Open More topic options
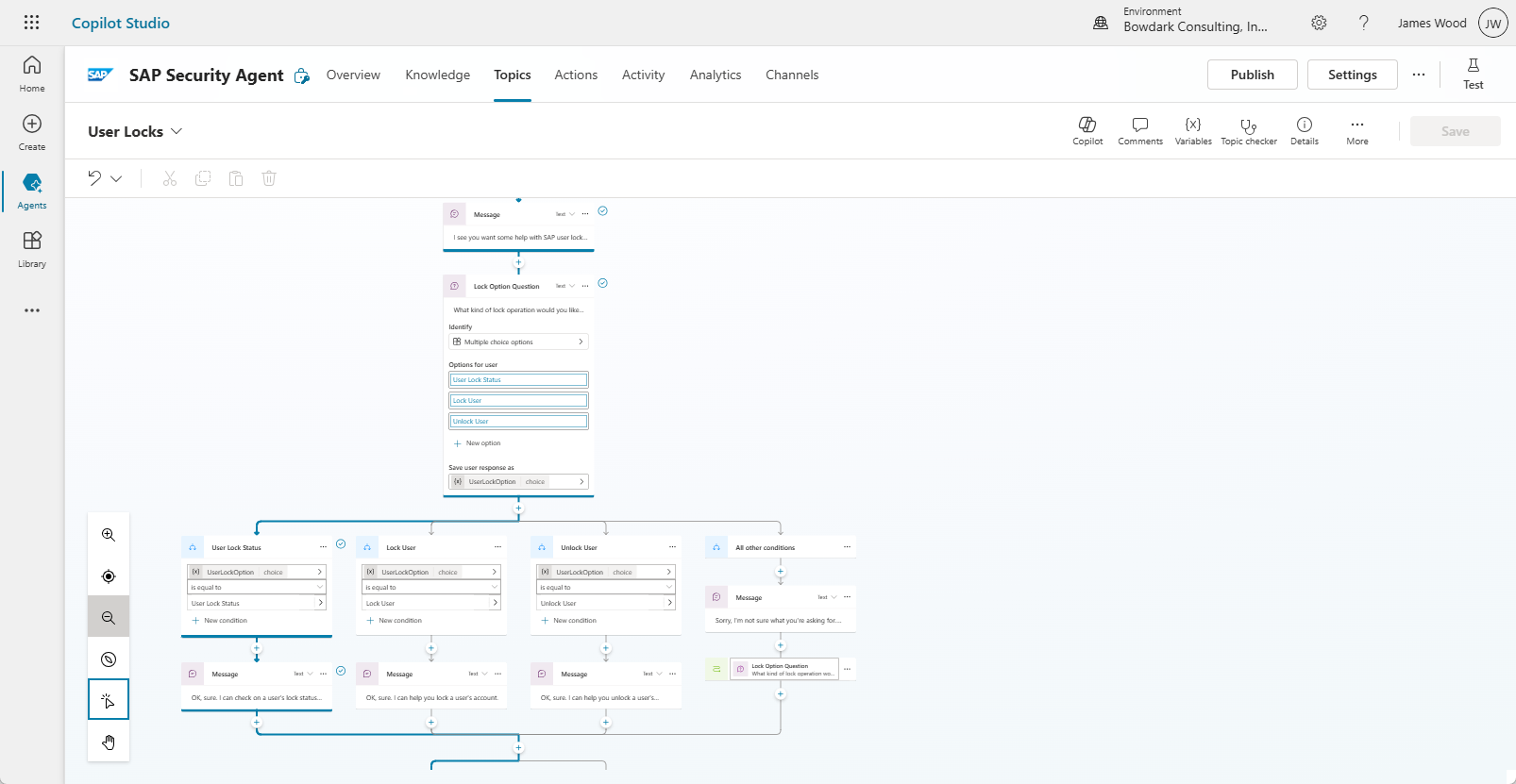The height and width of the screenshot is (784, 1516). coord(1357,131)
